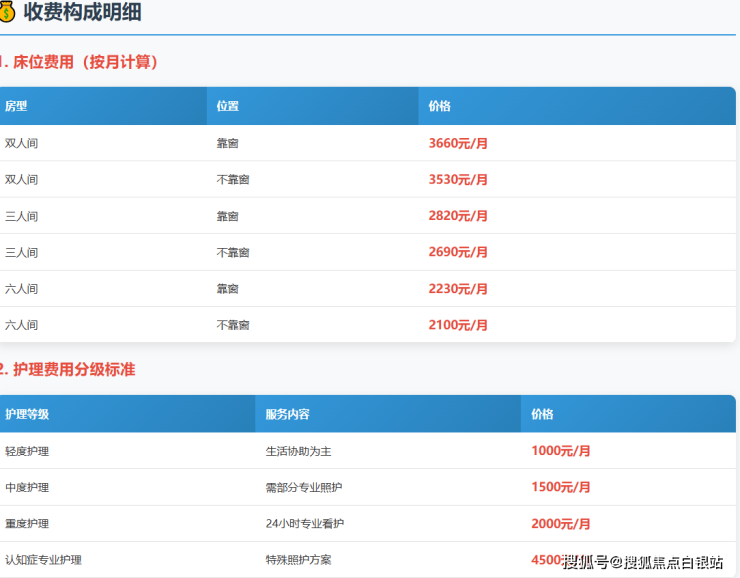Click the 房型 column header

click(16, 106)
